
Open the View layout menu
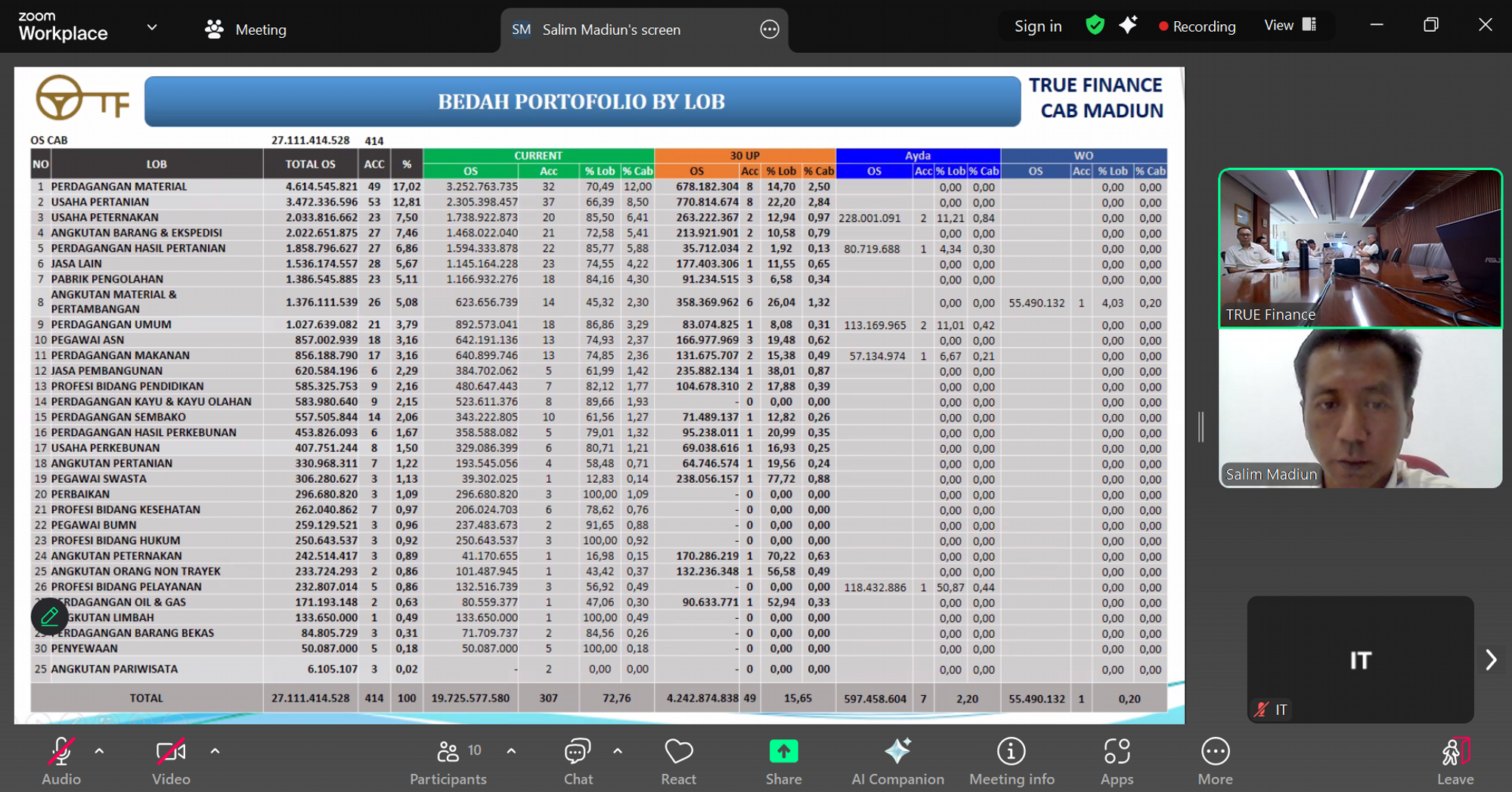(1290, 26)
